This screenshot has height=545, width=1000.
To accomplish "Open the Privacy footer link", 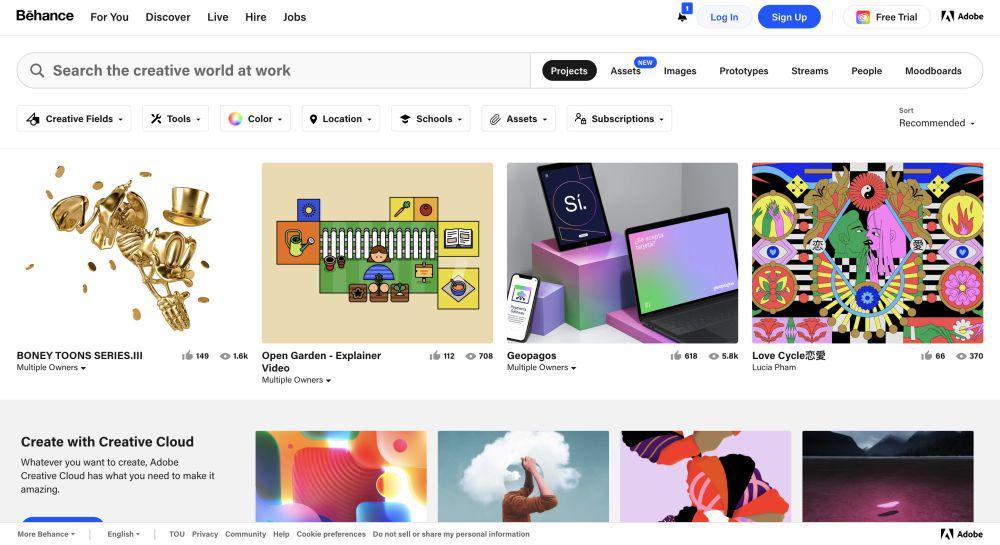I will coord(205,534).
